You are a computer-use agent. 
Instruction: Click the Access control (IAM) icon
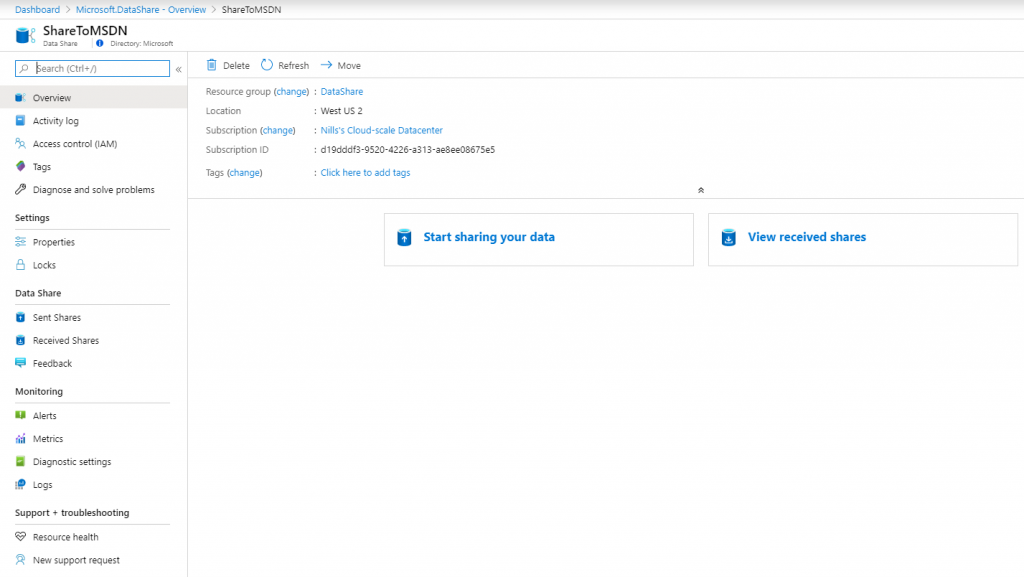20,144
